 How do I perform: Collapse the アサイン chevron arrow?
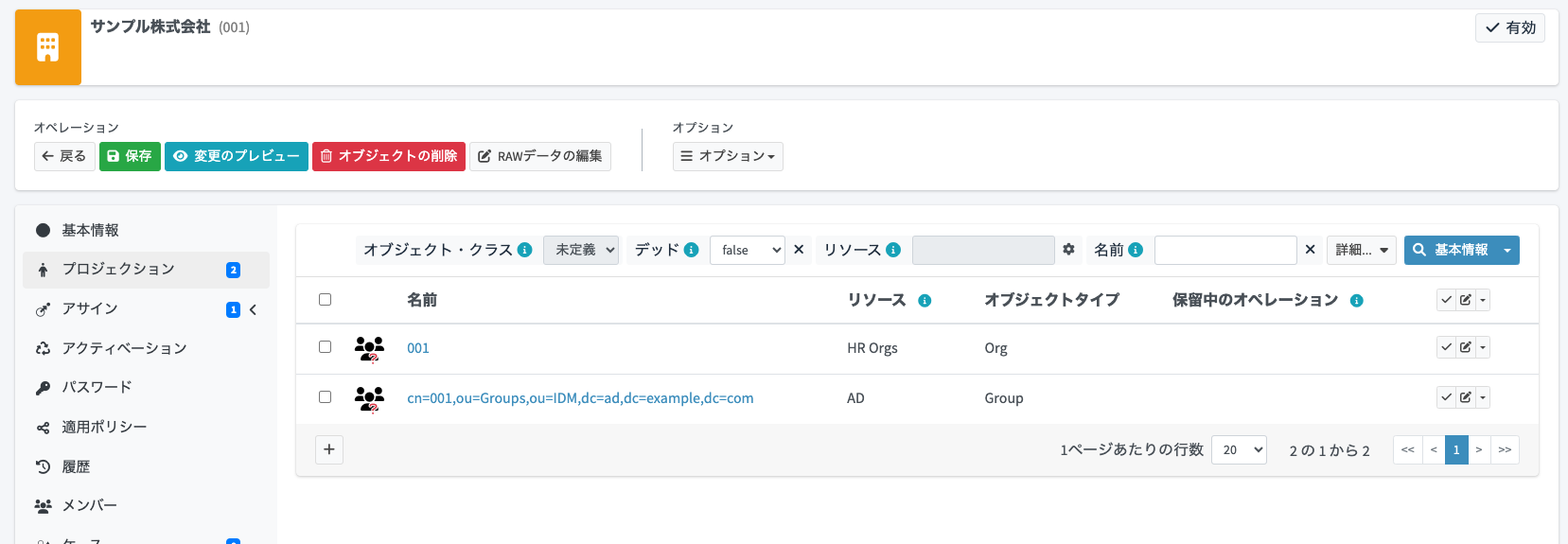253,309
